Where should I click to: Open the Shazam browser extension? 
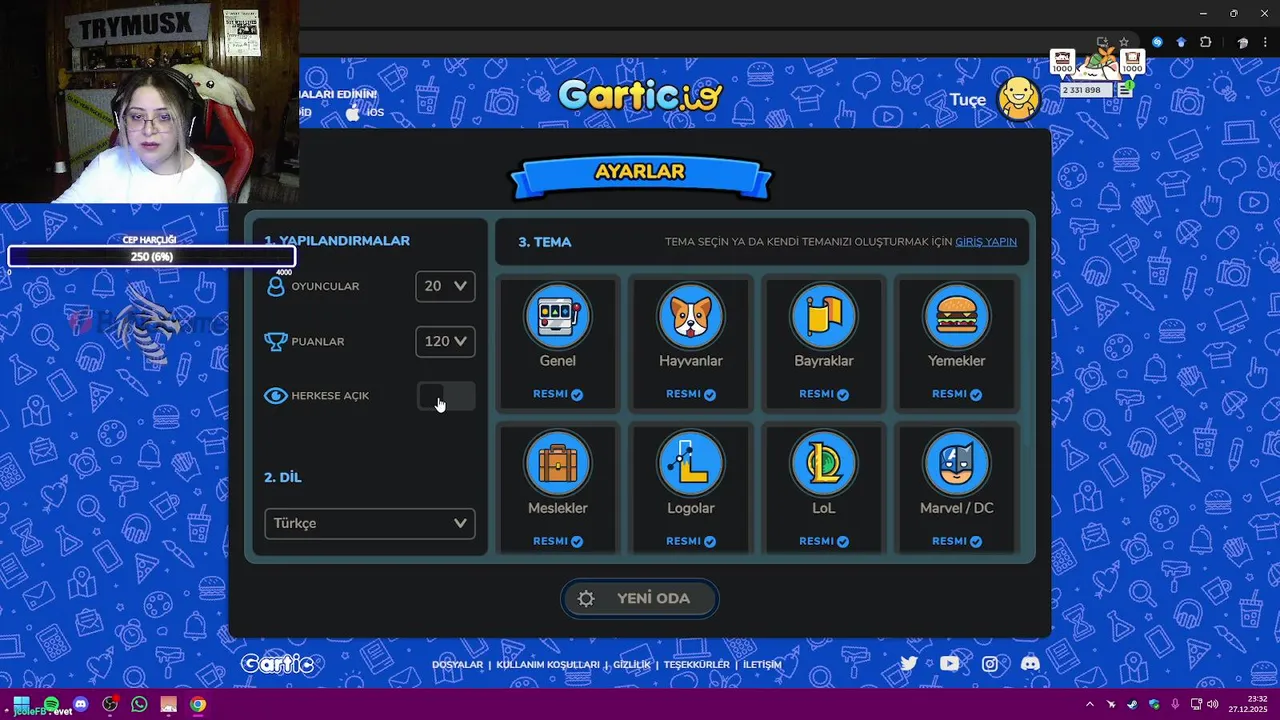pyautogui.click(x=1158, y=42)
